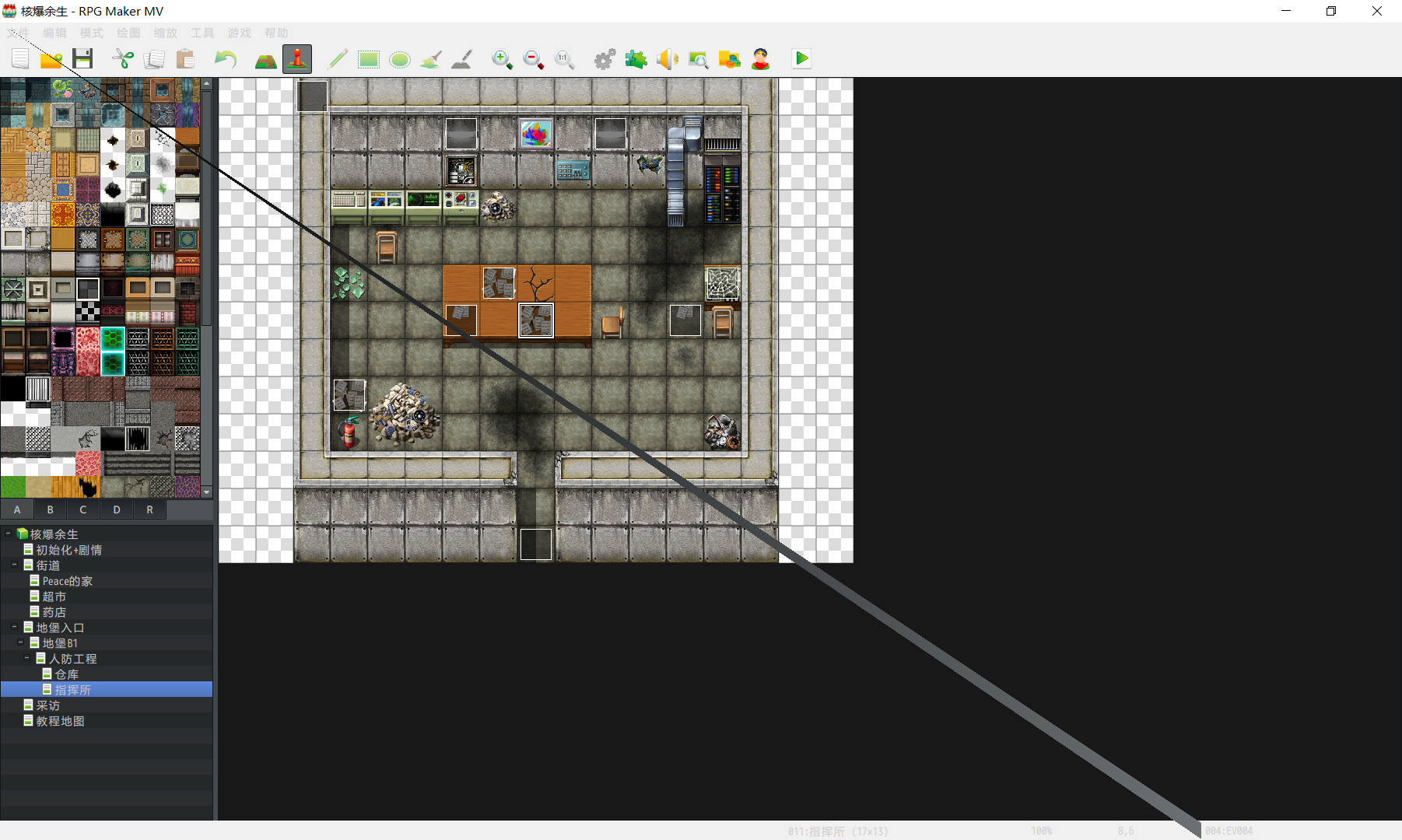Image resolution: width=1402 pixels, height=840 pixels.
Task: Open the Database gear icon
Action: 605,59
